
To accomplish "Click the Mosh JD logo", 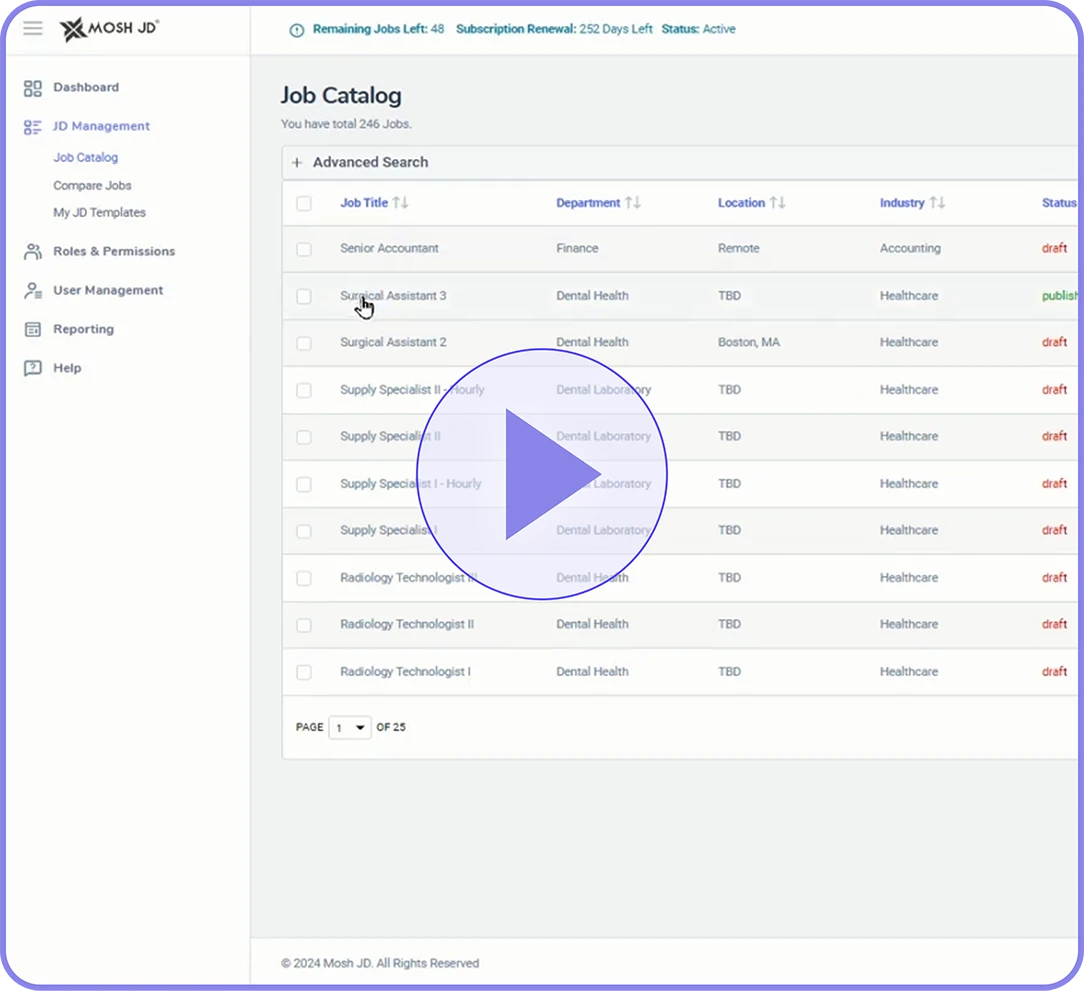I will tap(108, 28).
